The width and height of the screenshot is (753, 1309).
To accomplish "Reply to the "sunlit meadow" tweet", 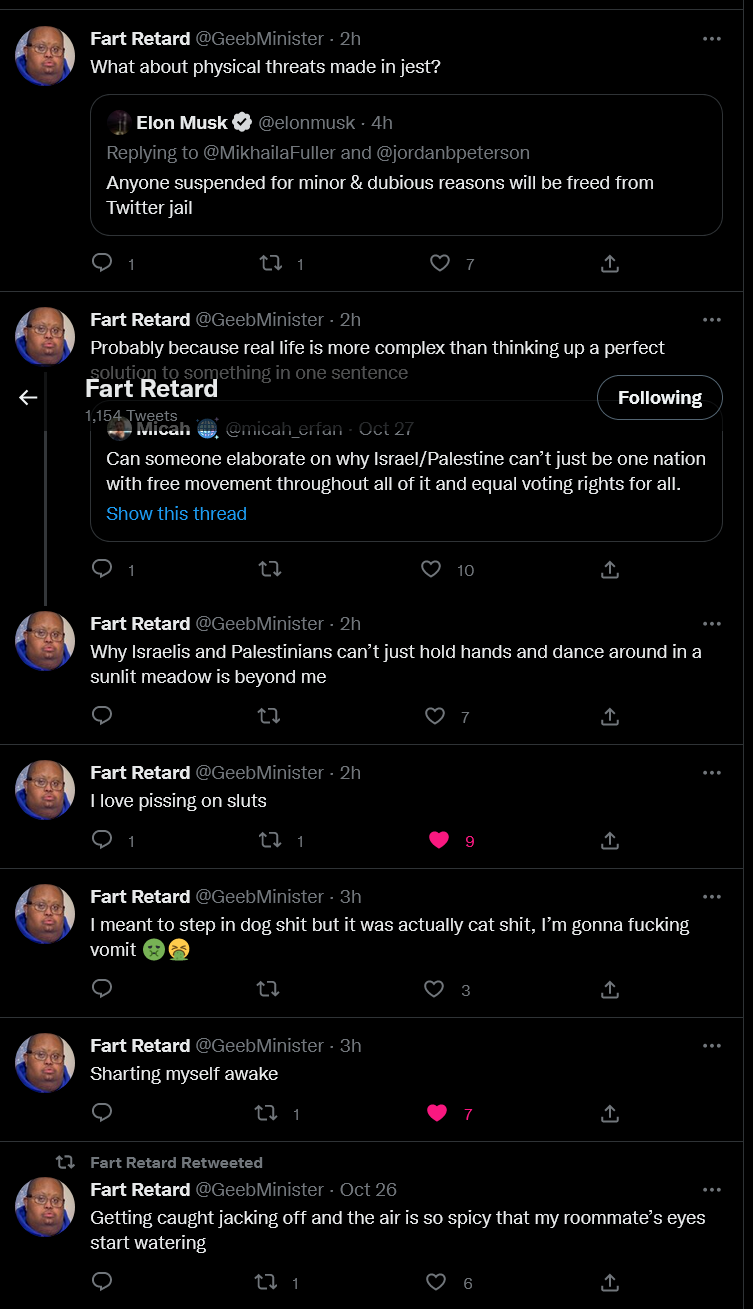I will pyautogui.click(x=102, y=716).
